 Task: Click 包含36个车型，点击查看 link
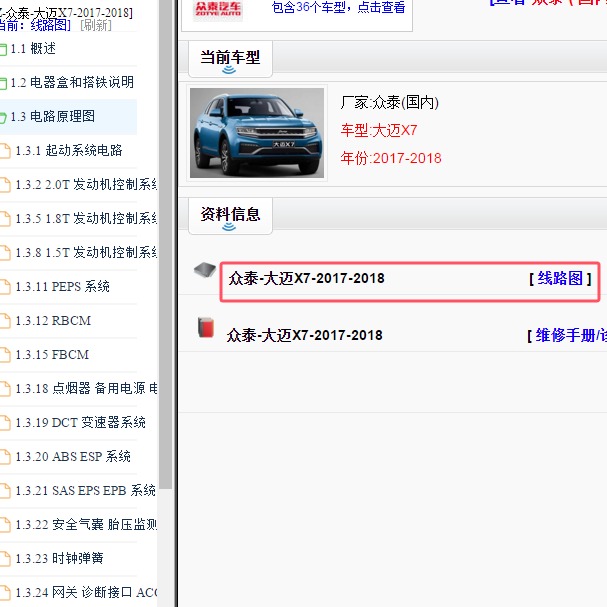(339, 7)
